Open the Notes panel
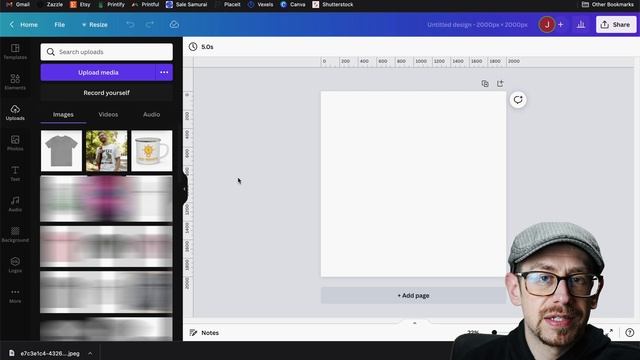Viewport: 640px width, 360px height. [204, 333]
